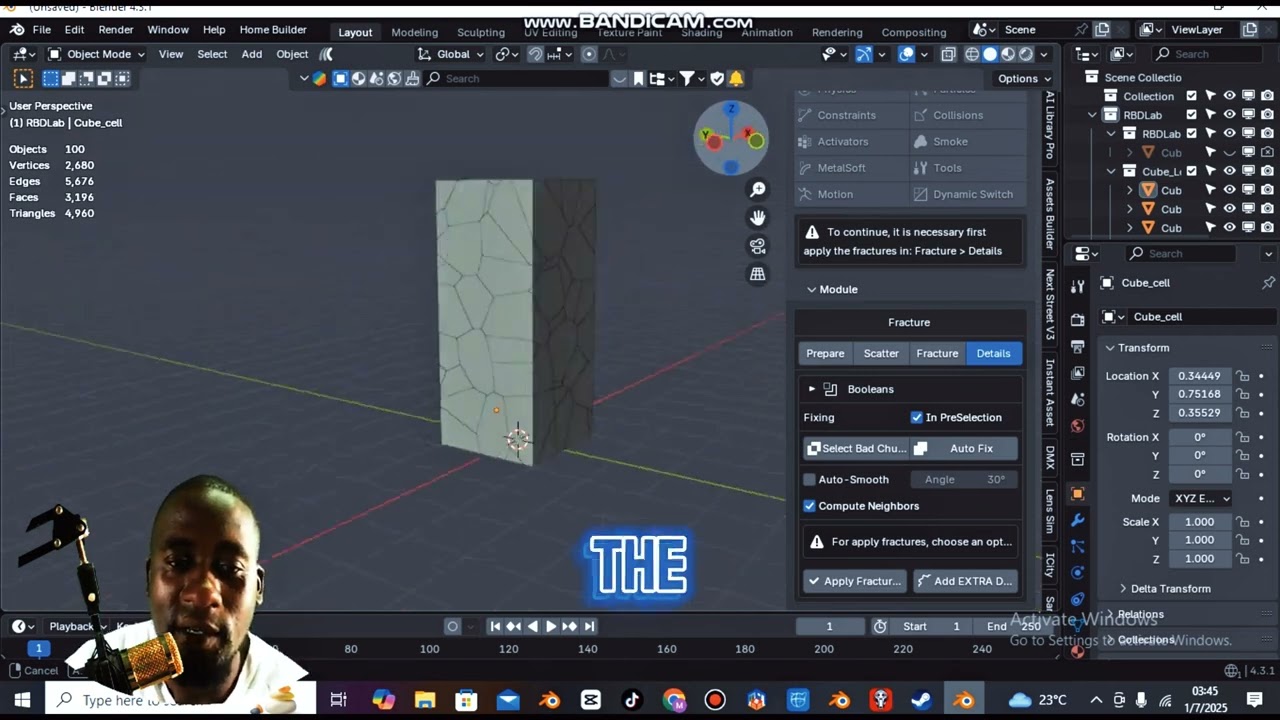
Task: Click the Add EXTRA Details button
Action: (x=965, y=581)
